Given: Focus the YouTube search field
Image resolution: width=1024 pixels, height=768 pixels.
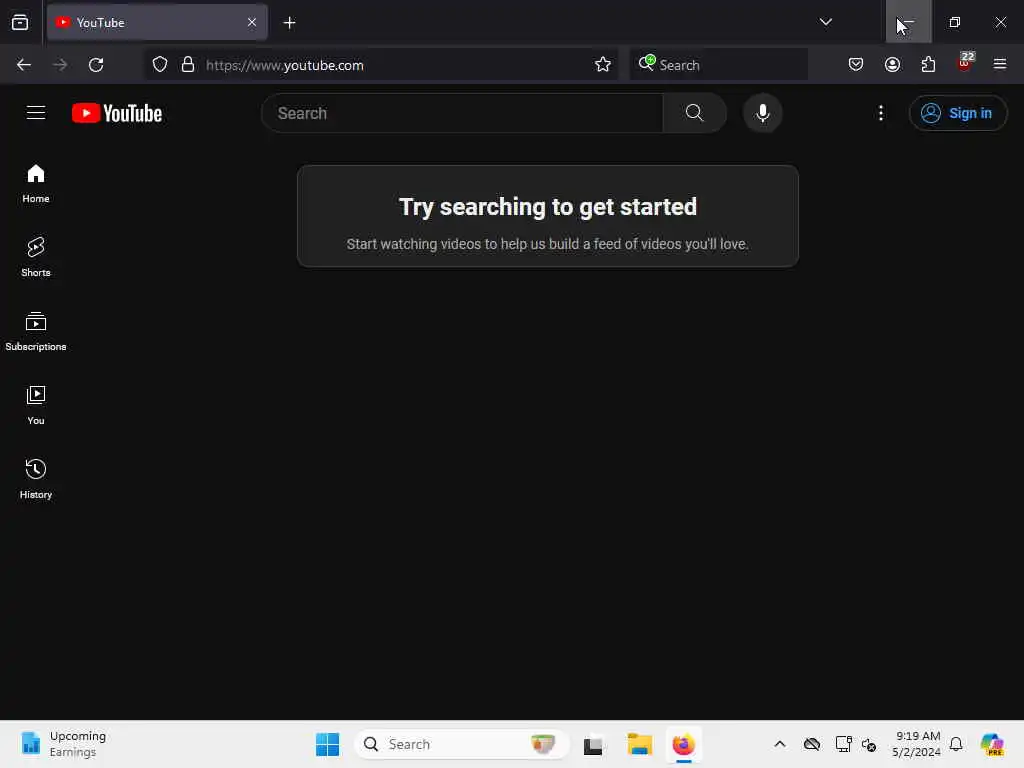Looking at the screenshot, I should click(x=462, y=113).
